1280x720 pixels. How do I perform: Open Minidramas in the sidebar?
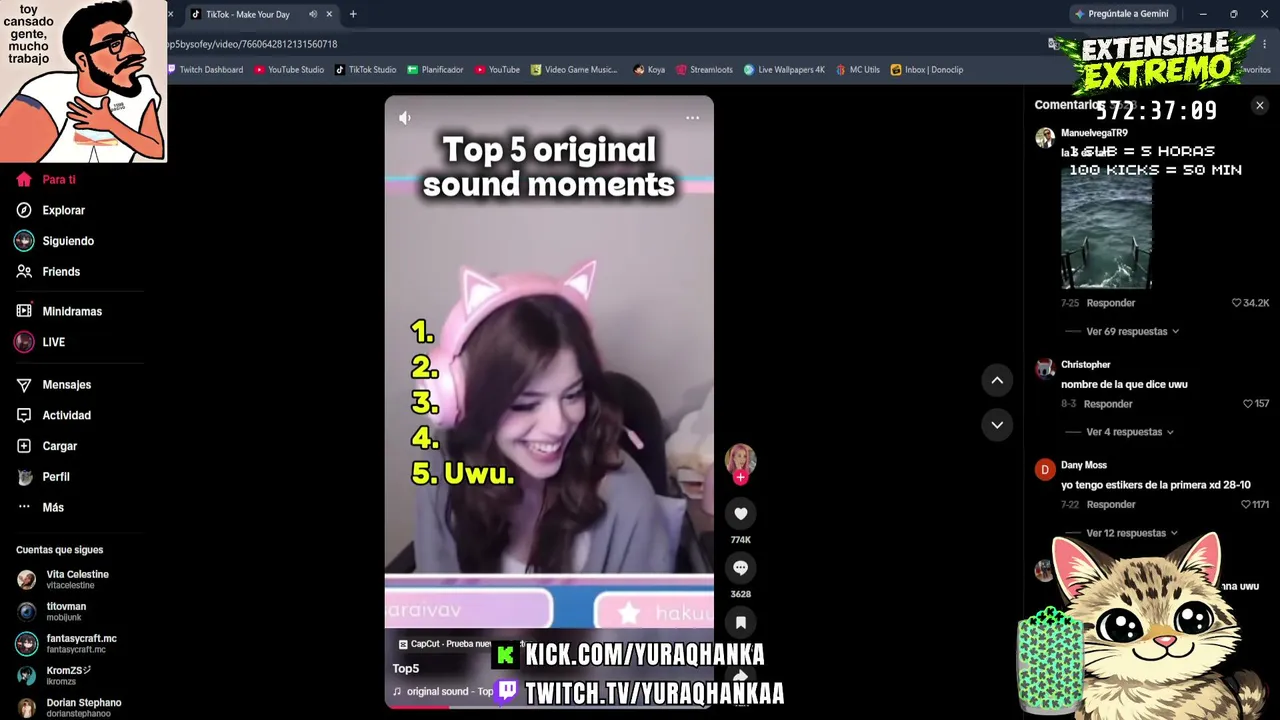[x=59, y=311]
